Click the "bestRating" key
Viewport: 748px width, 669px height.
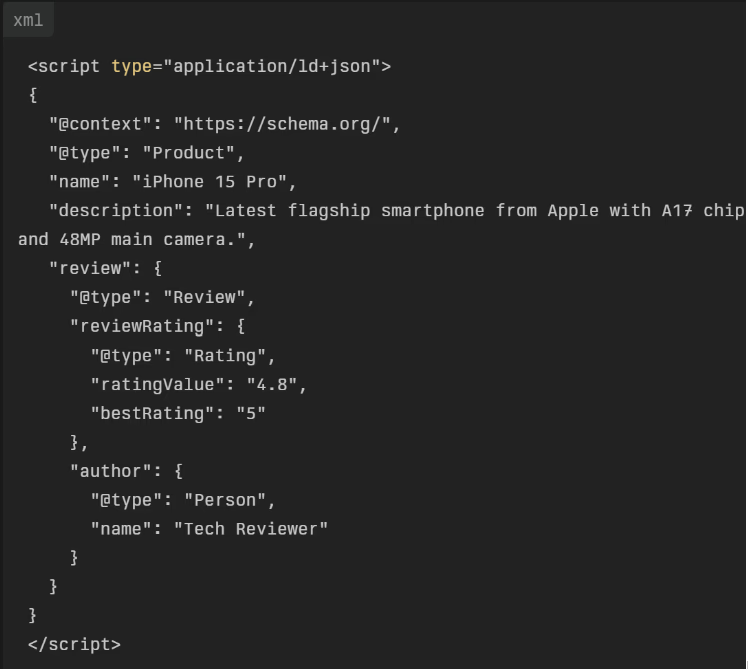pyautogui.click(x=152, y=414)
